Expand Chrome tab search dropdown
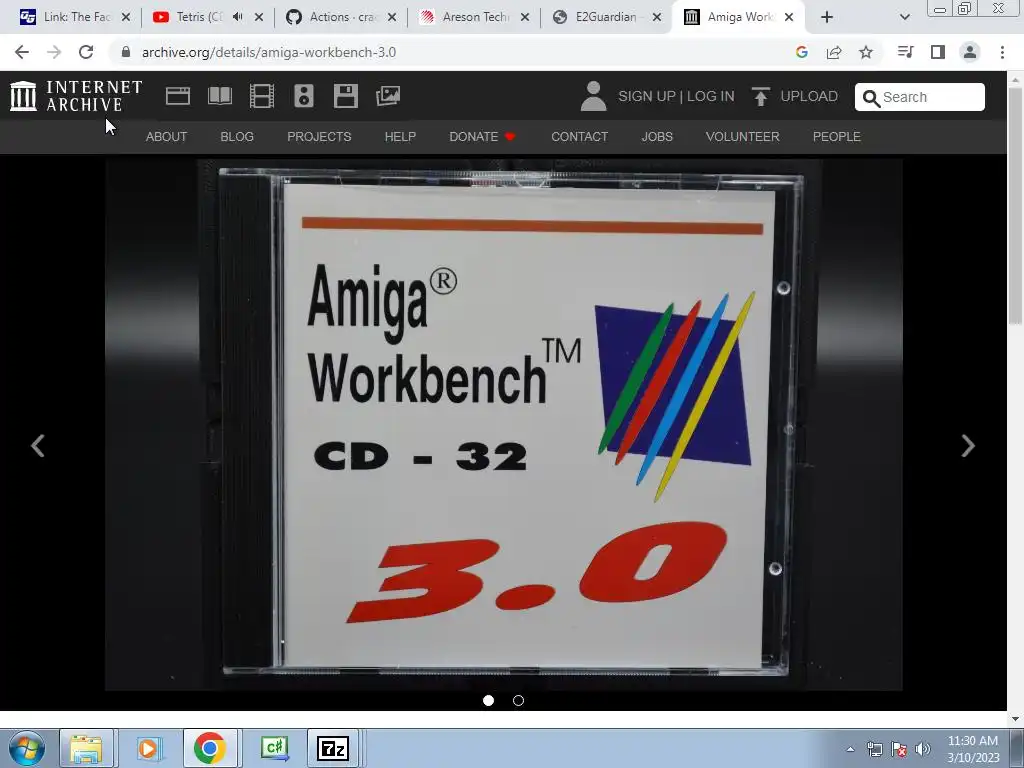This screenshot has height=768, width=1024. point(904,17)
